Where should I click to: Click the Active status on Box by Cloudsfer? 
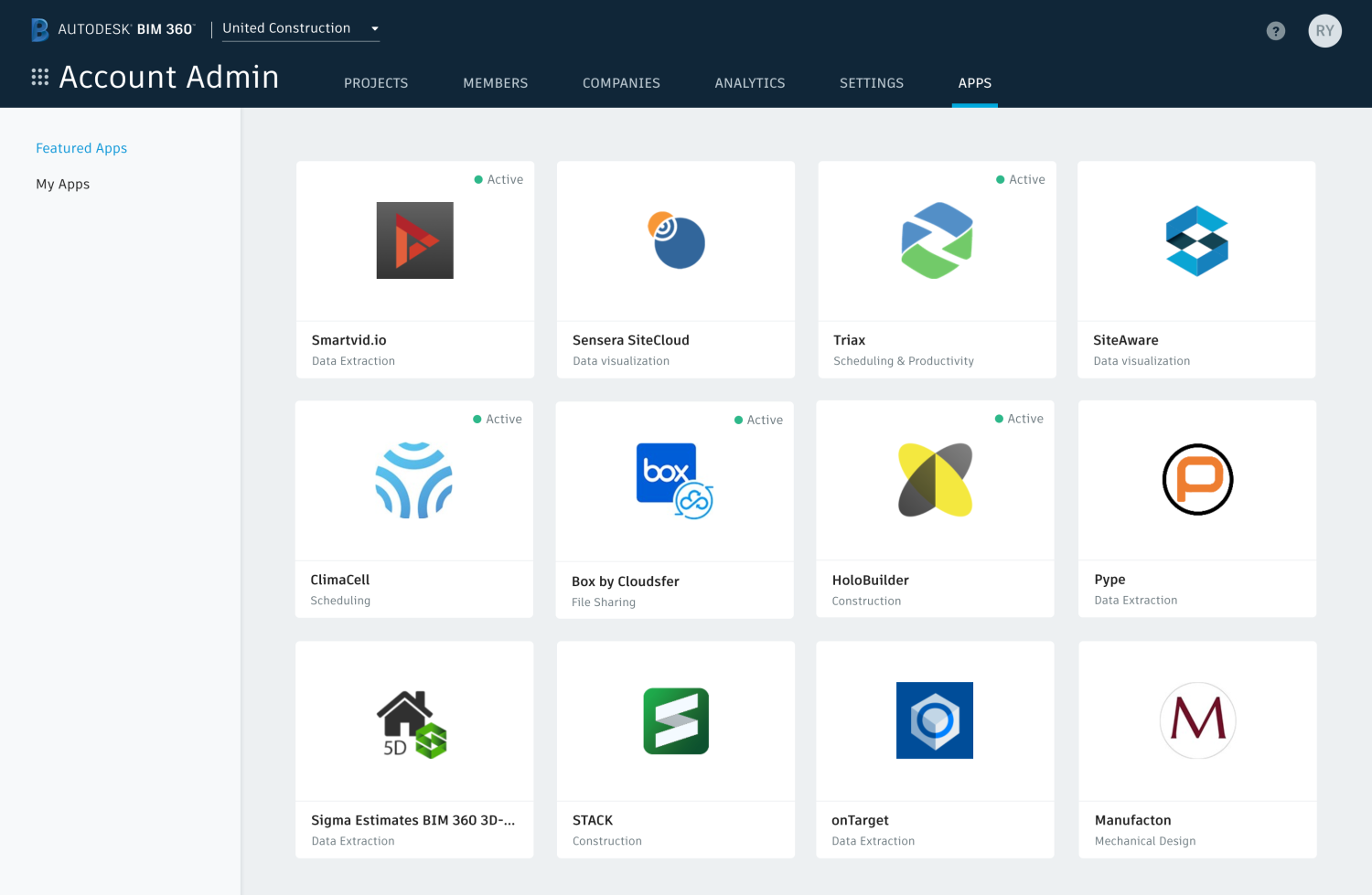coord(758,421)
